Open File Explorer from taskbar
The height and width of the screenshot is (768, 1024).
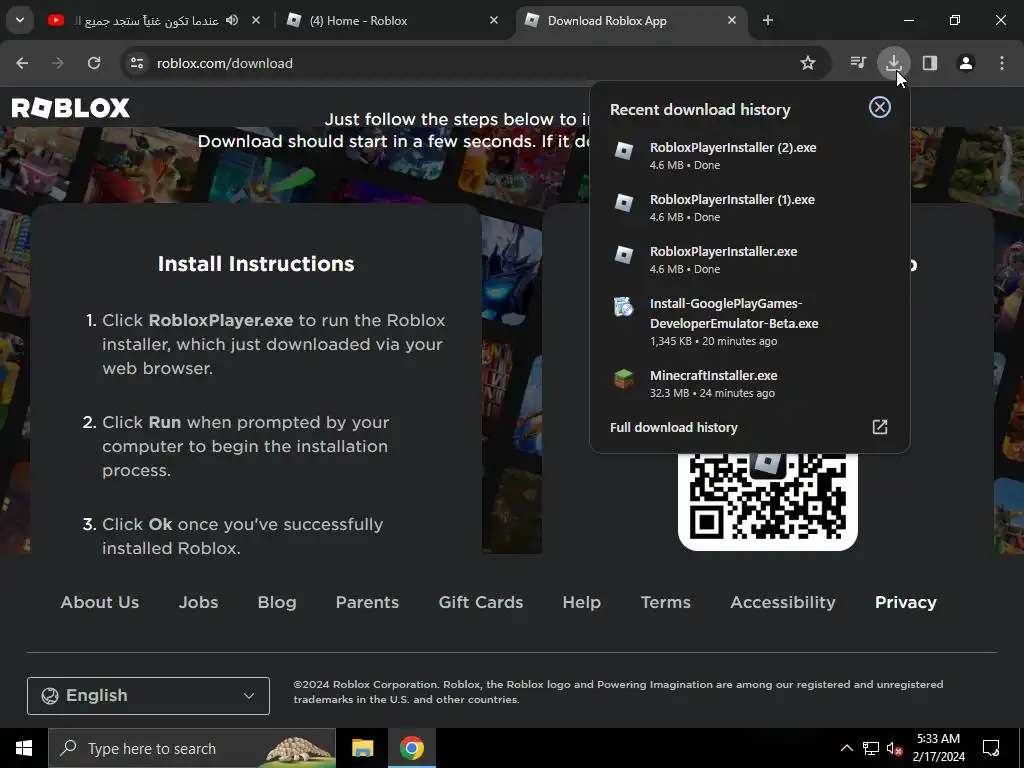click(x=362, y=748)
